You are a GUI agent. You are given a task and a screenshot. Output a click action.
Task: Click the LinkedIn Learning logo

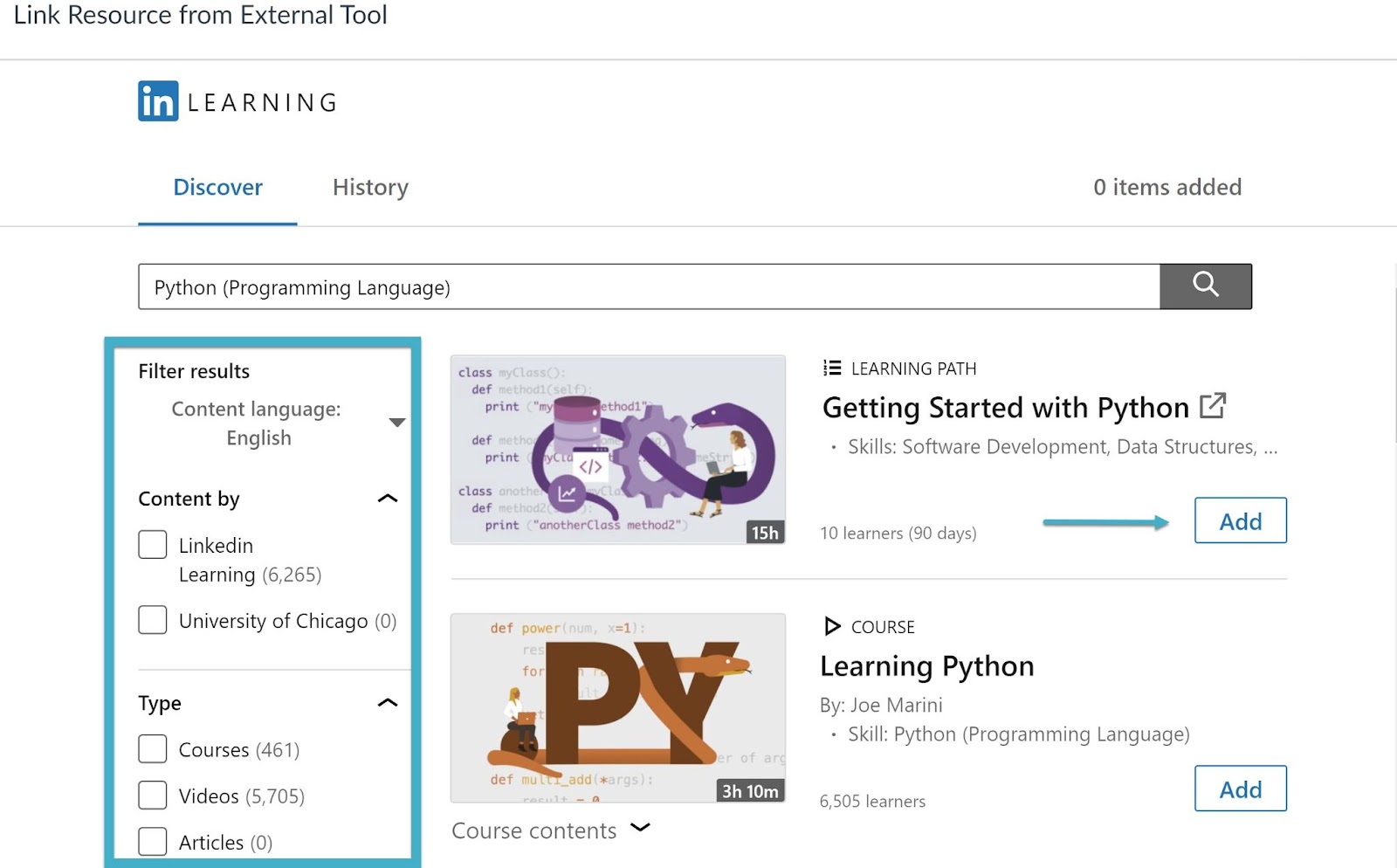click(x=236, y=100)
